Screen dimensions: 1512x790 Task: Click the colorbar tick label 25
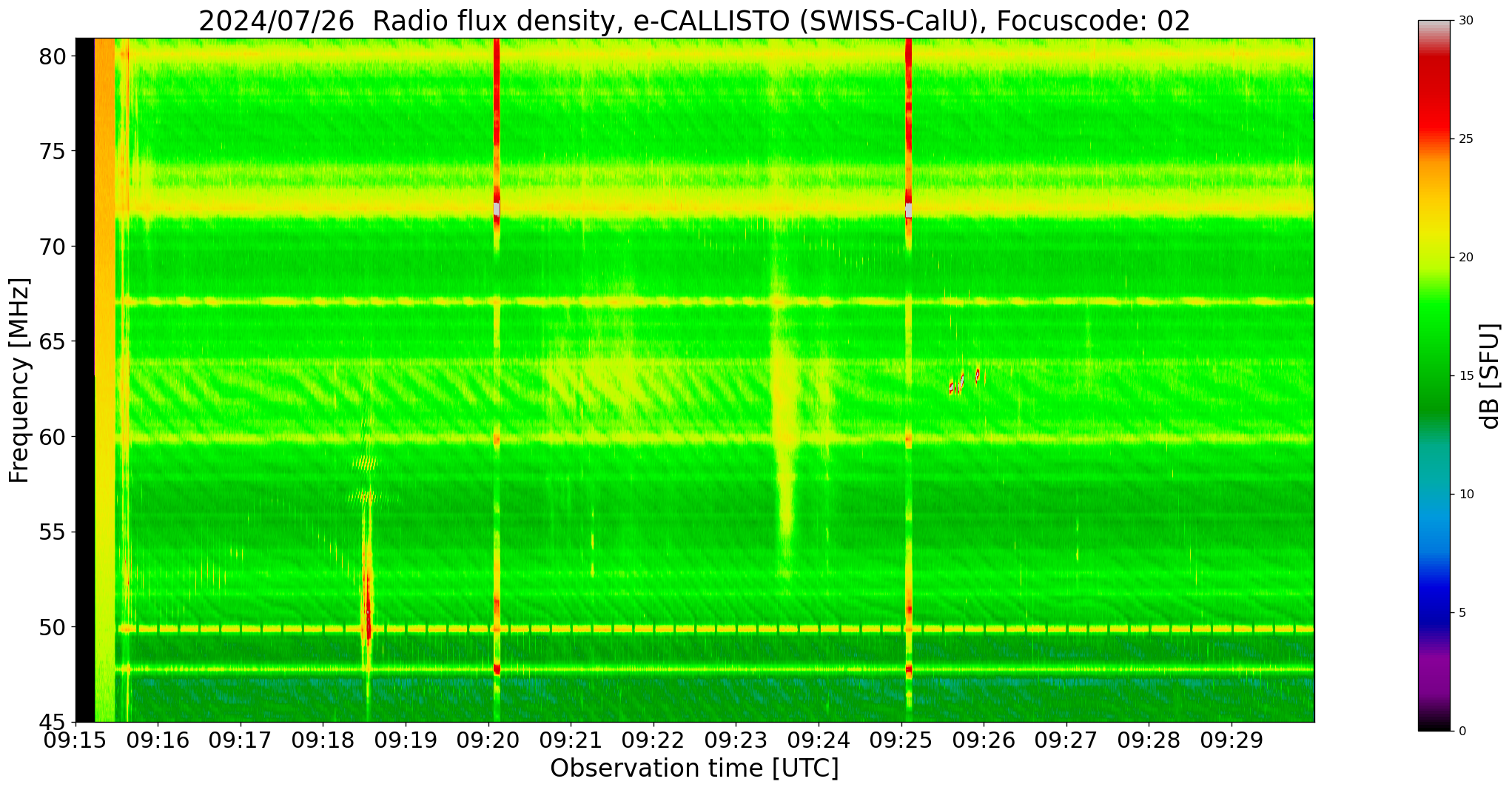[x=1465, y=138]
